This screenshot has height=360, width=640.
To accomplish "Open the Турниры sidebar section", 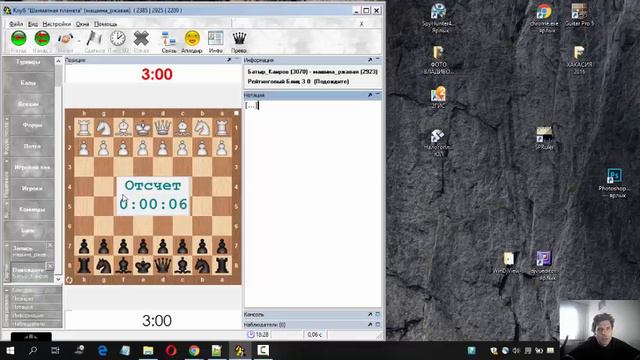I will [29, 62].
